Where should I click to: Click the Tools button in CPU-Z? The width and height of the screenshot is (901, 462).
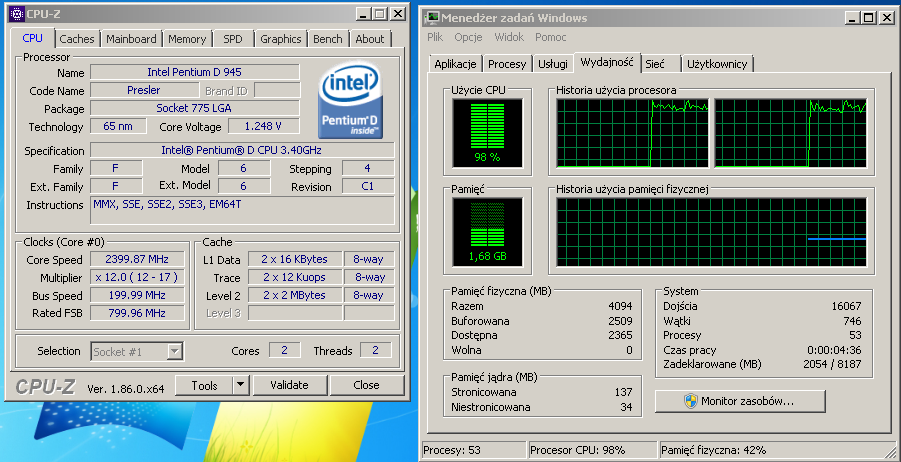click(205, 386)
